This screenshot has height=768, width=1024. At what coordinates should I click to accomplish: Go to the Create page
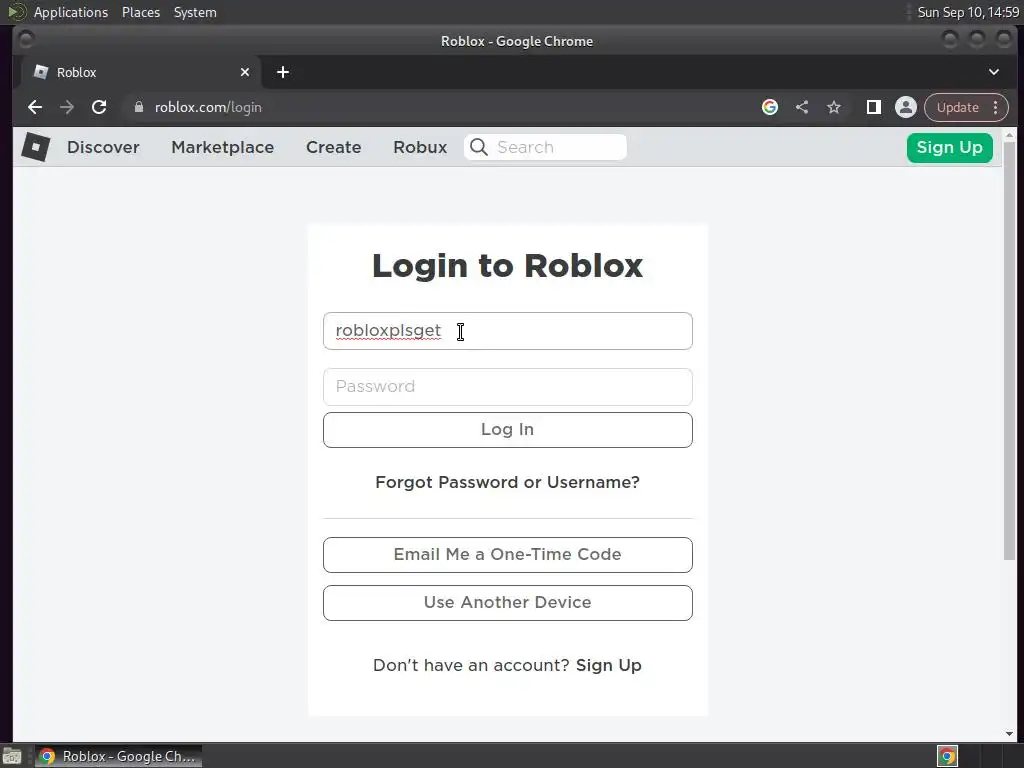point(334,147)
